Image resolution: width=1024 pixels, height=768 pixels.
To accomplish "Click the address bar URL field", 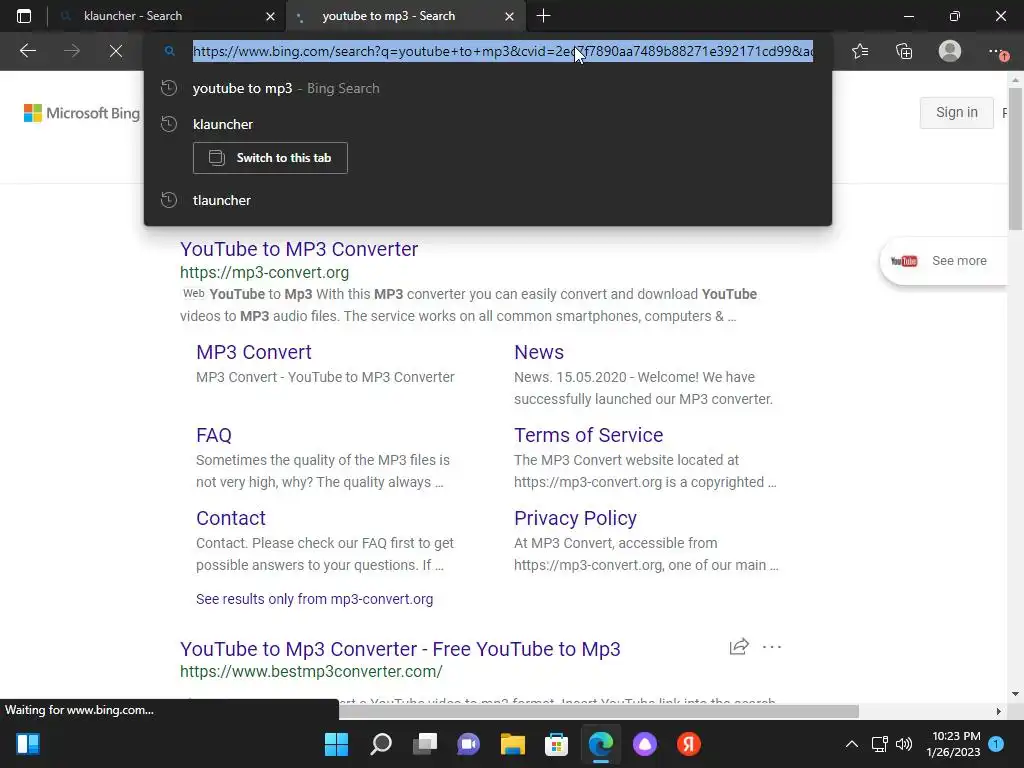I will click(503, 51).
